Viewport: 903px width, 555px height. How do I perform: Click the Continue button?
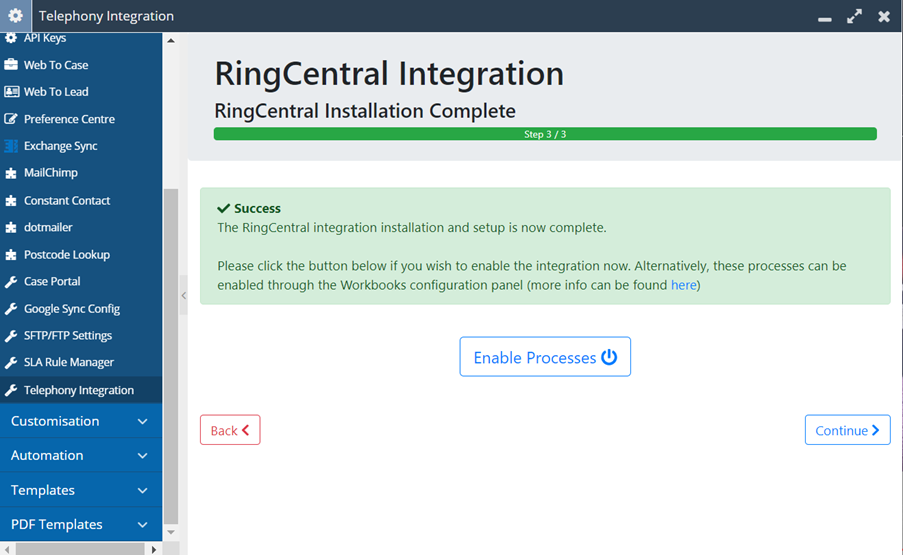point(847,430)
